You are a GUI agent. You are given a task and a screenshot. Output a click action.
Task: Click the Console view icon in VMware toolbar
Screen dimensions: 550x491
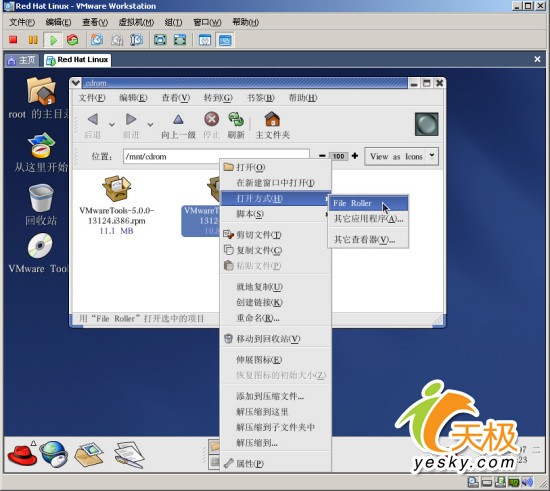click(x=225, y=40)
